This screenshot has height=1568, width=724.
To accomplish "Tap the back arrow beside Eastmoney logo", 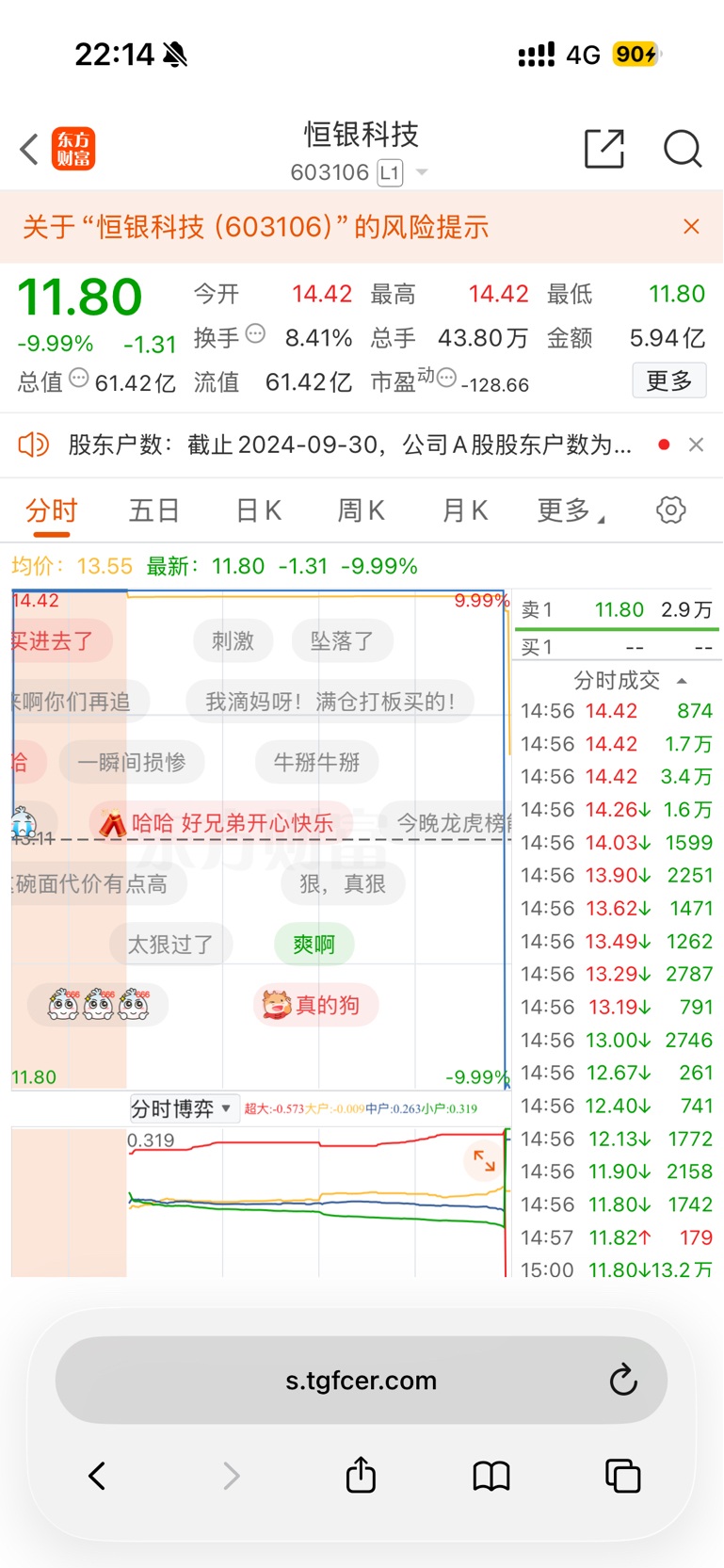I will (29, 149).
